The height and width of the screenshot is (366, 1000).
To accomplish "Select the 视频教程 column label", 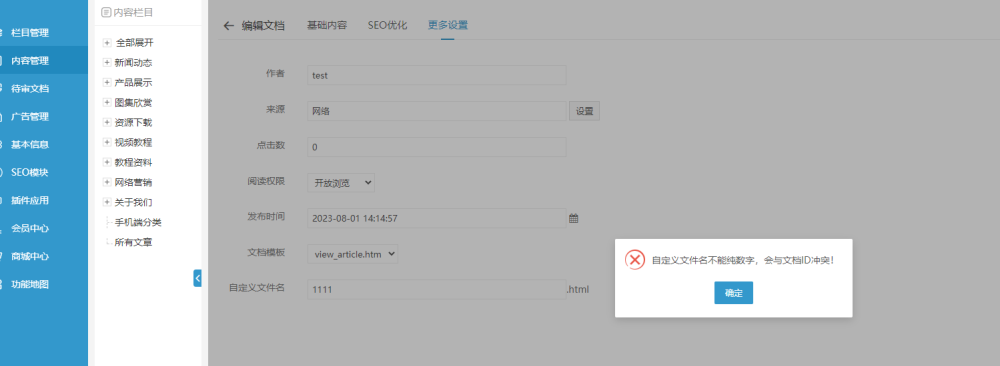I will pyautogui.click(x=133, y=142).
